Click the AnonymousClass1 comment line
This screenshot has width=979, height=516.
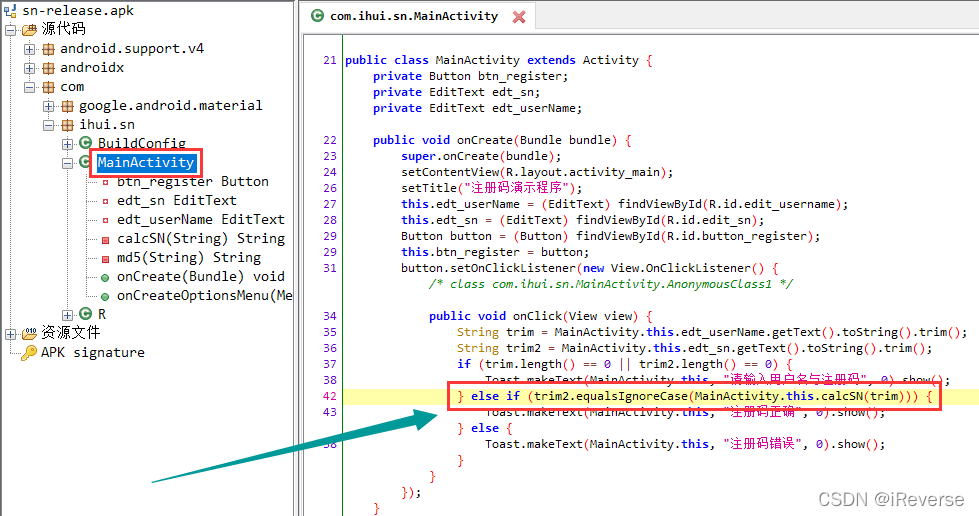point(611,284)
